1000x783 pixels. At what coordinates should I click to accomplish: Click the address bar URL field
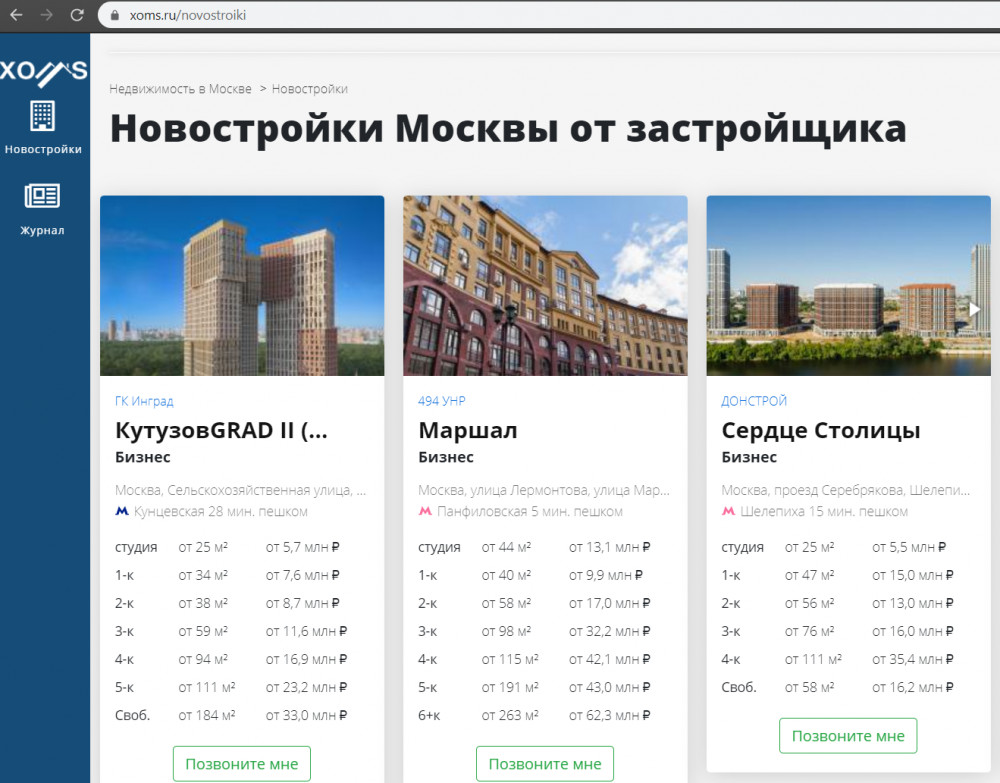[500, 16]
